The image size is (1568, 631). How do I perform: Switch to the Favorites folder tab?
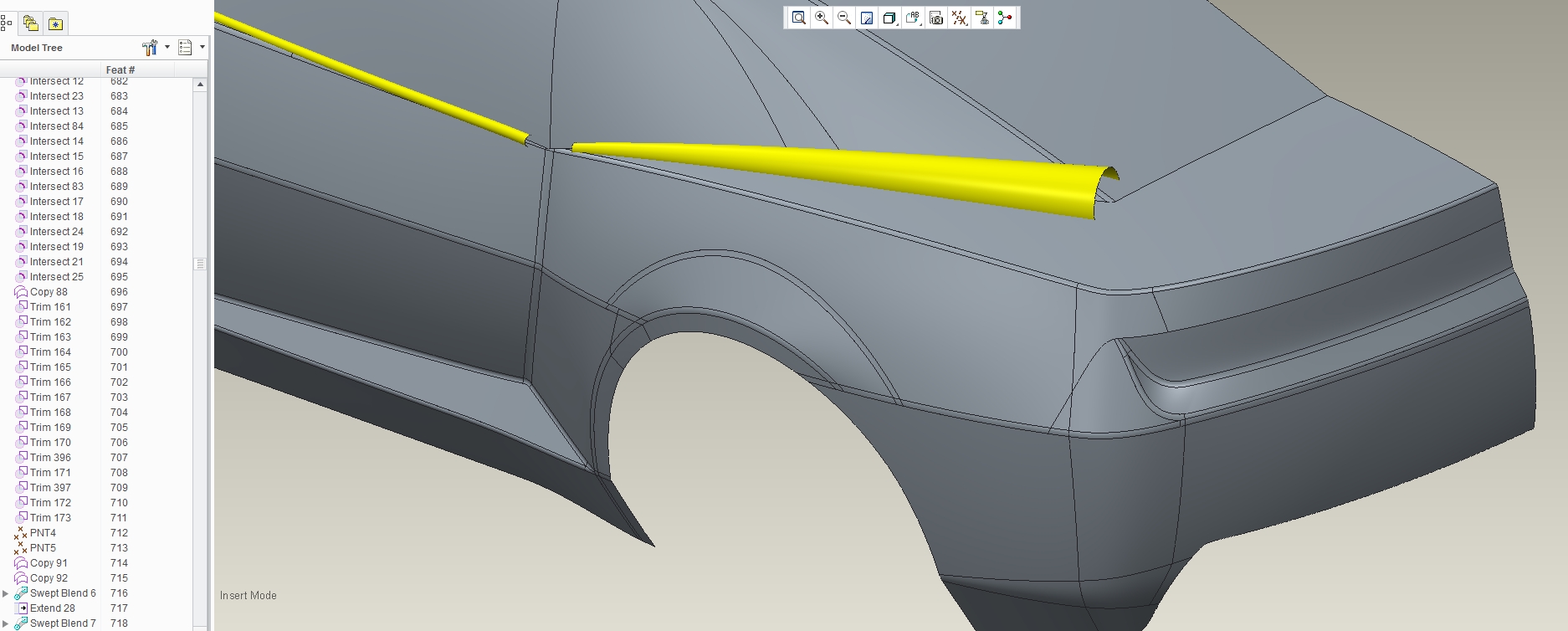(55, 23)
